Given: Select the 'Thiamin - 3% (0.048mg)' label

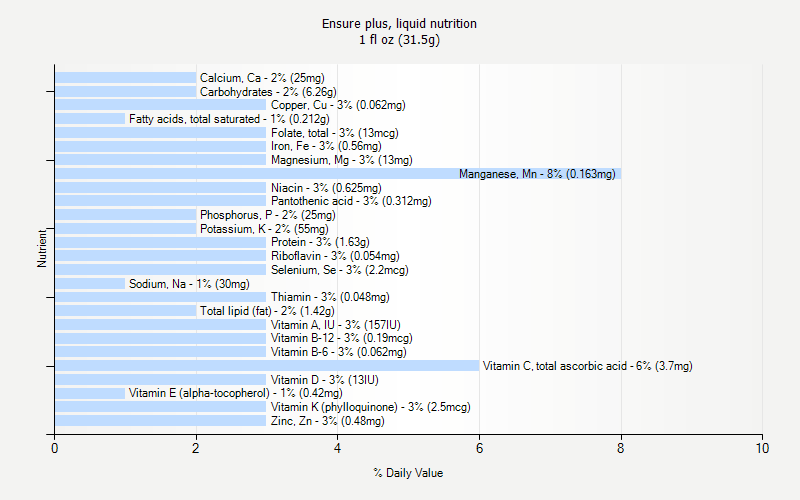Looking at the screenshot, I should point(330,297).
